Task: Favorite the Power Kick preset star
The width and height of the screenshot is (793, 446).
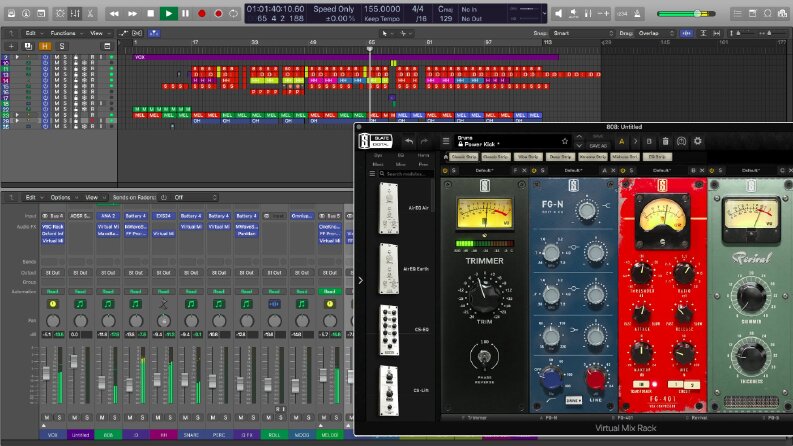Action: point(564,141)
